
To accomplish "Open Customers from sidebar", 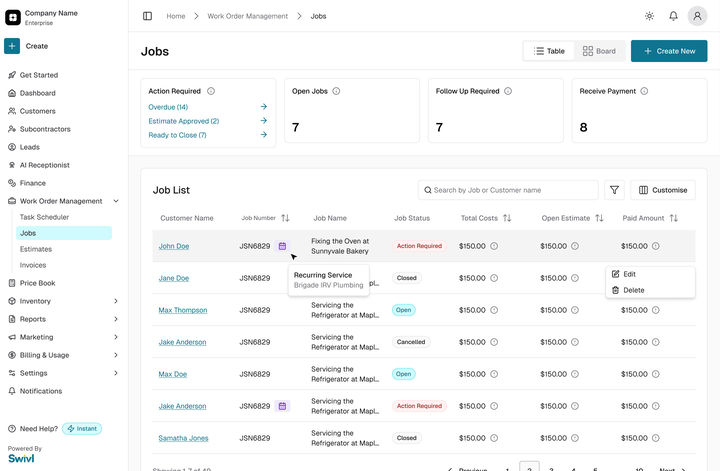I will 38,111.
